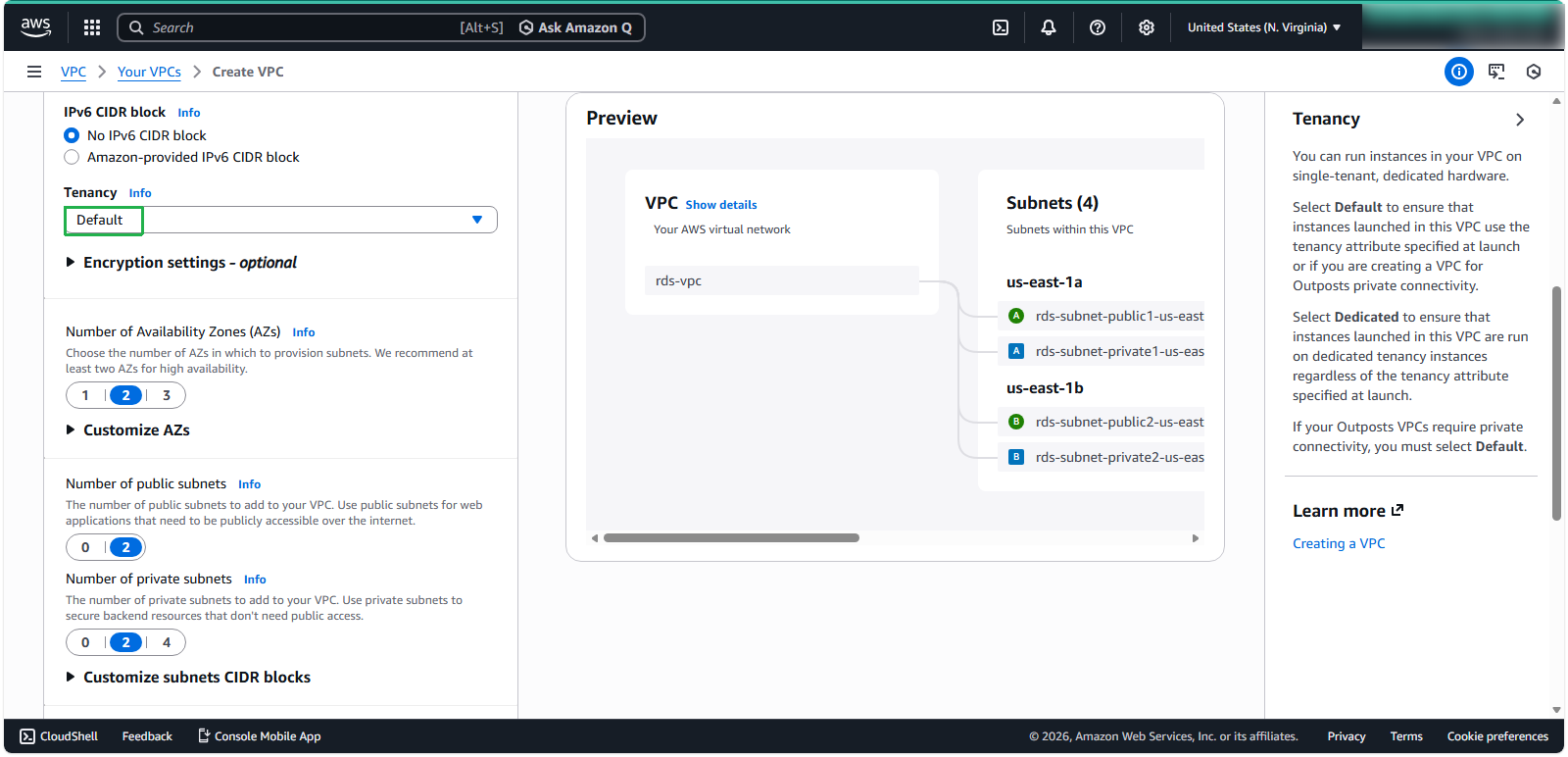Click the Ask Amazon Q button
This screenshot has width=1568, height=757.
575,27
